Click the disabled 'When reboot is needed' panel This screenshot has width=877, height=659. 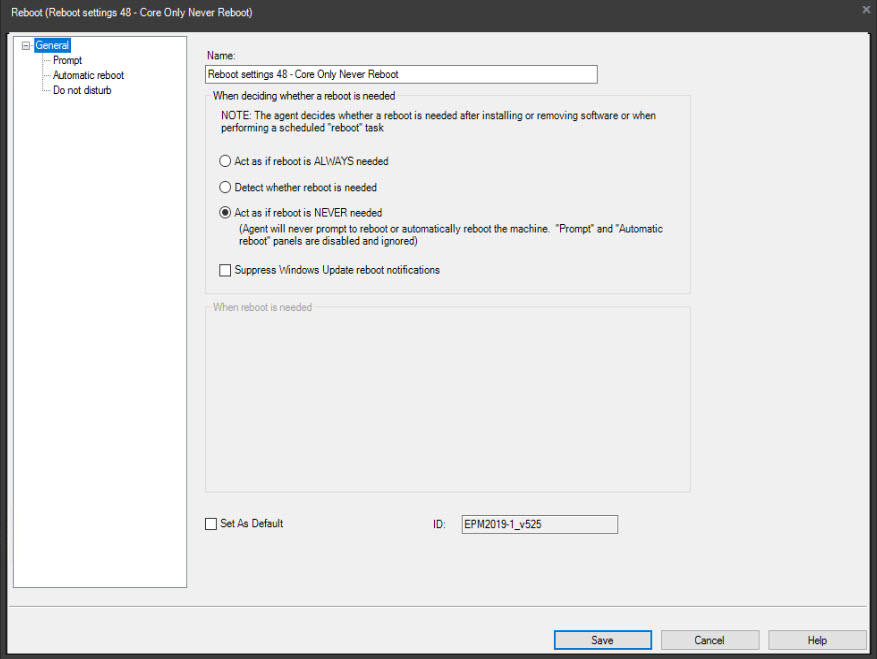click(447, 398)
